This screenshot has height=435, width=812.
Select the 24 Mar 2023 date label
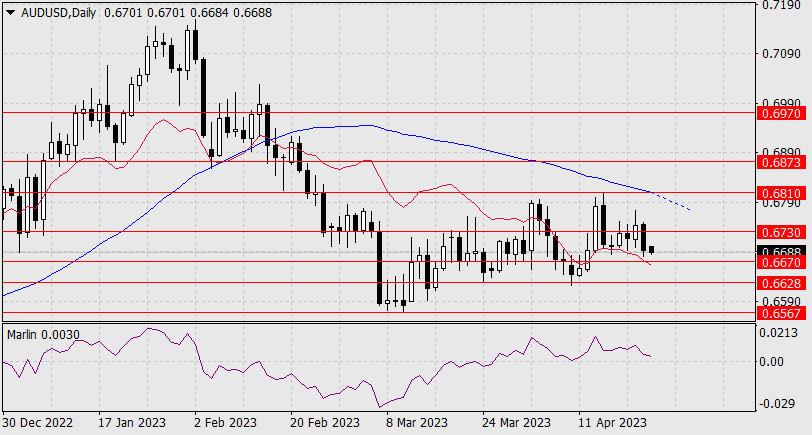(x=516, y=423)
